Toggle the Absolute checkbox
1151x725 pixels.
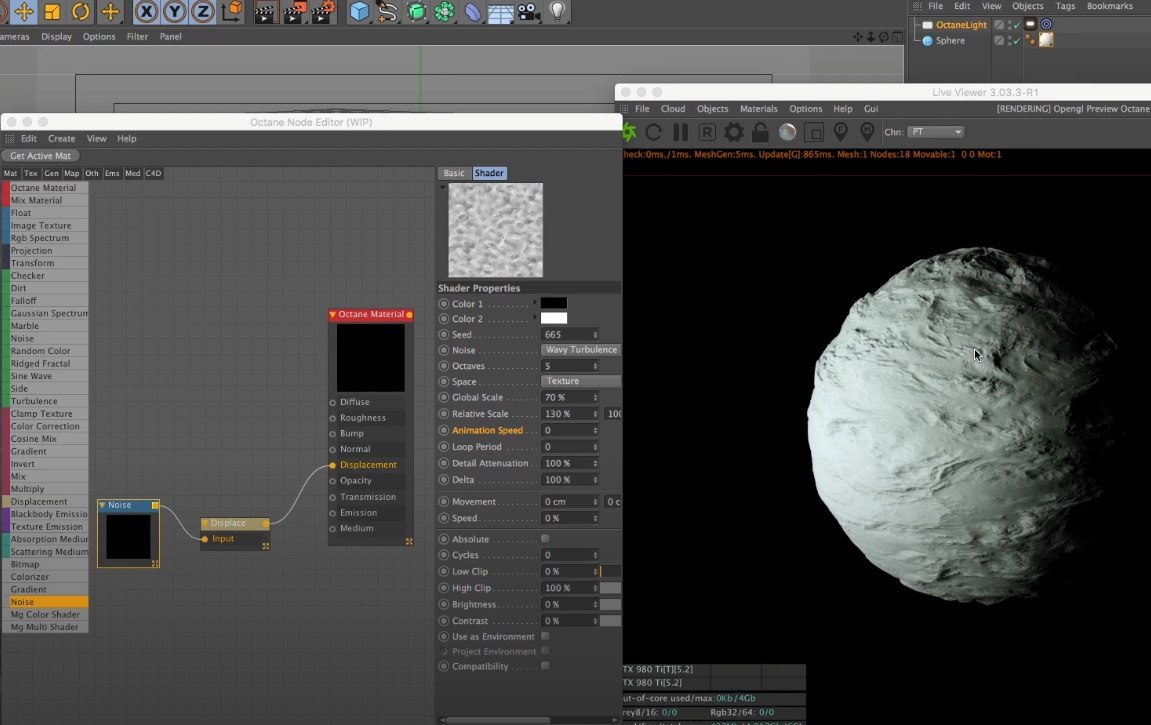(545, 539)
